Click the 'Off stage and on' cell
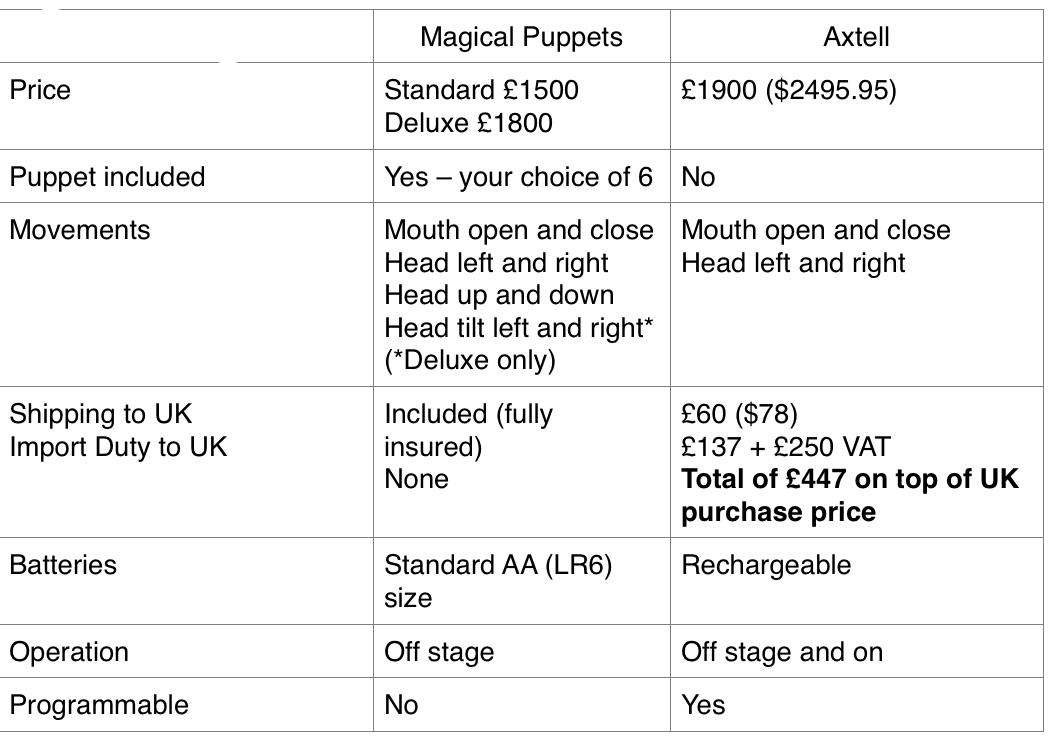 coord(782,652)
